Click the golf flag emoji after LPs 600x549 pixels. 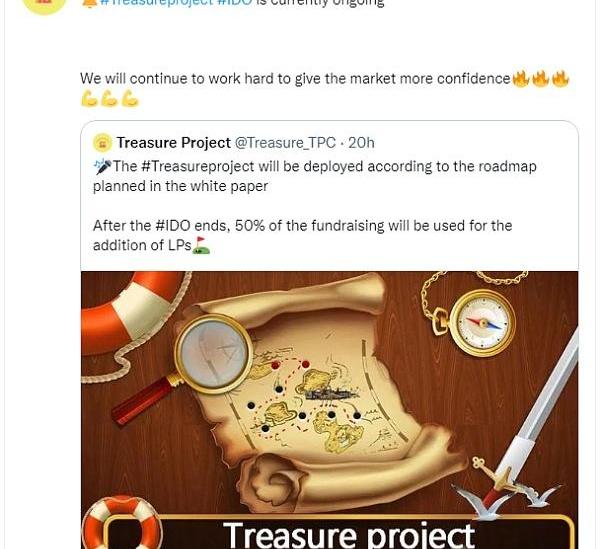coord(201,245)
